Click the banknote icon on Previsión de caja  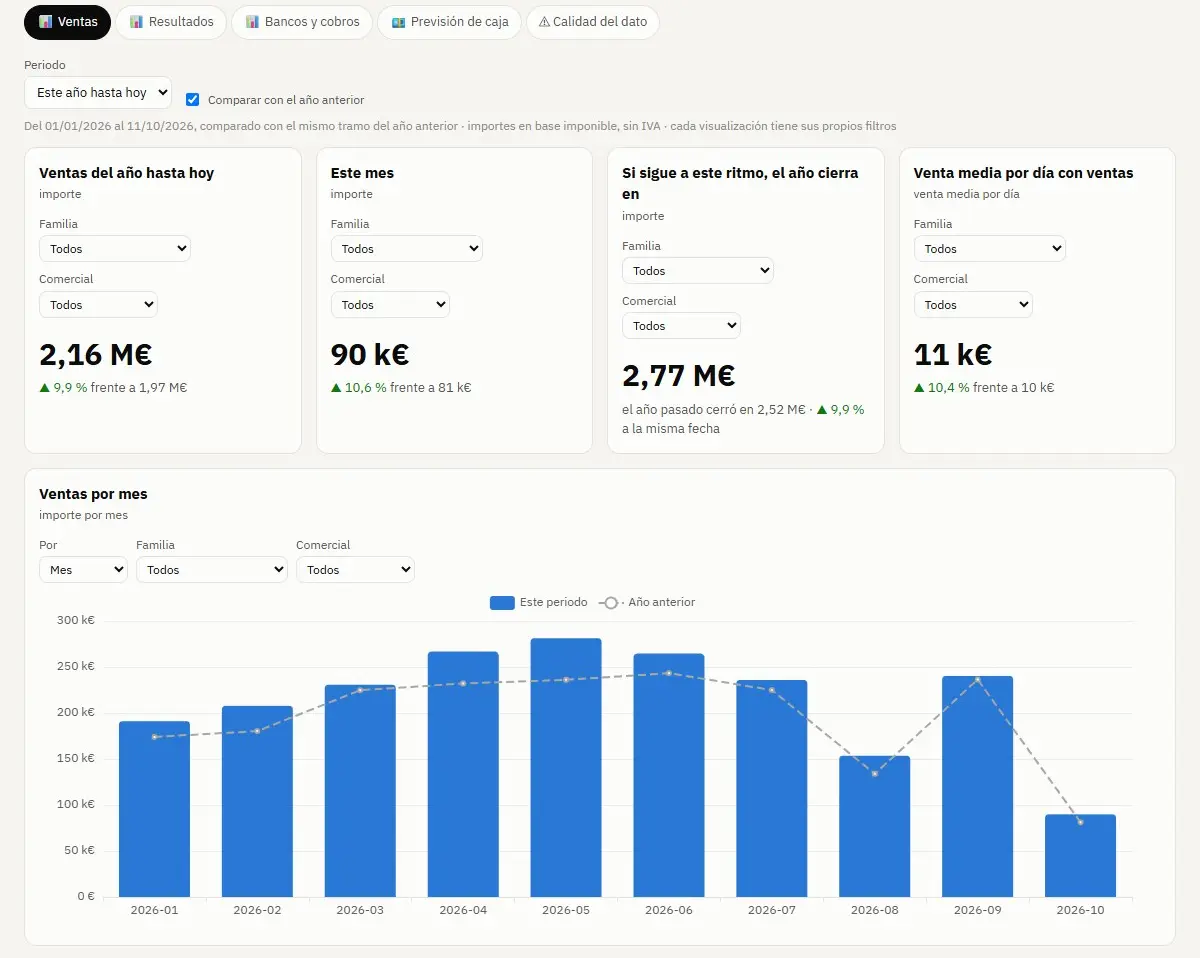coord(399,22)
